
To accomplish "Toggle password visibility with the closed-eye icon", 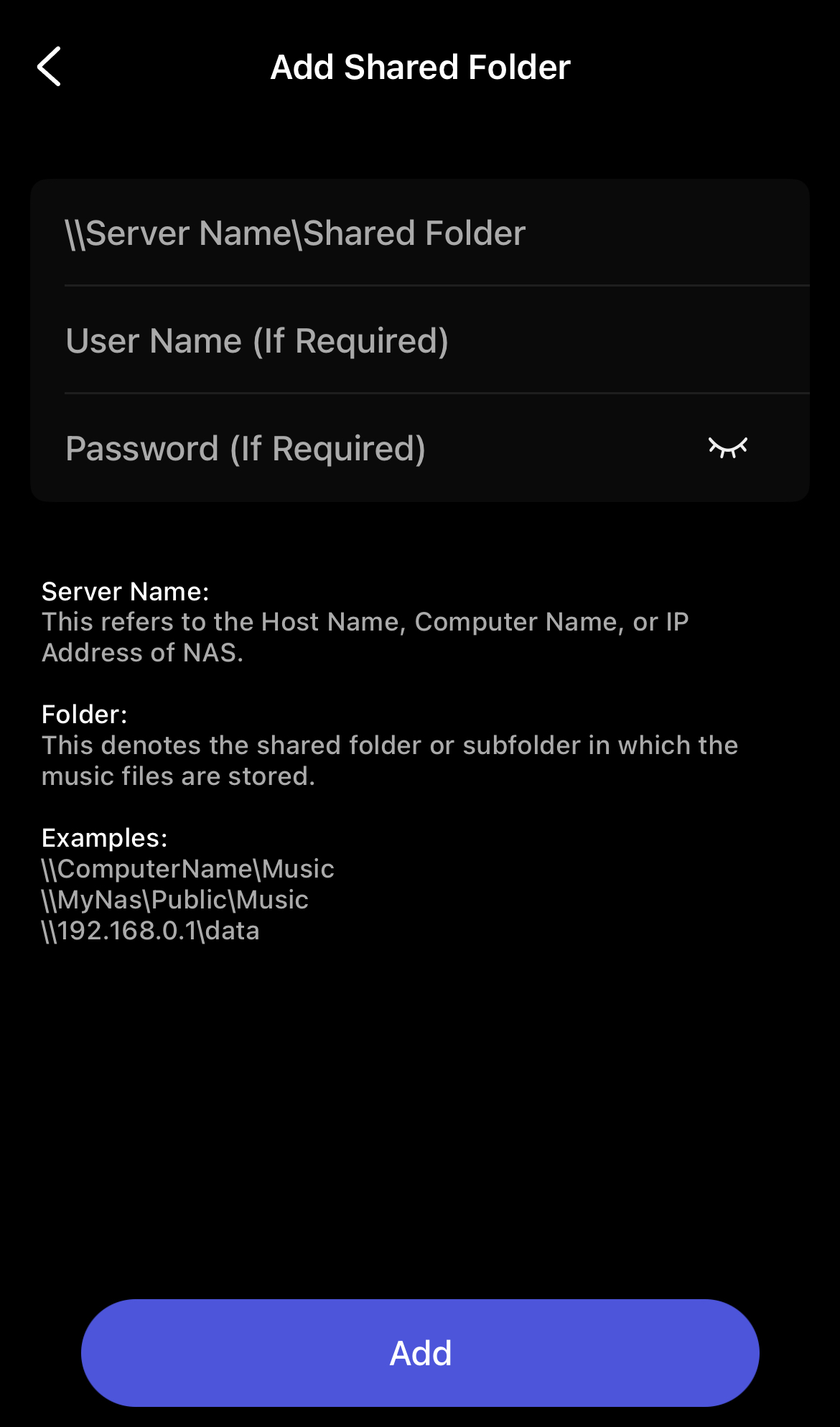I will 728,447.
